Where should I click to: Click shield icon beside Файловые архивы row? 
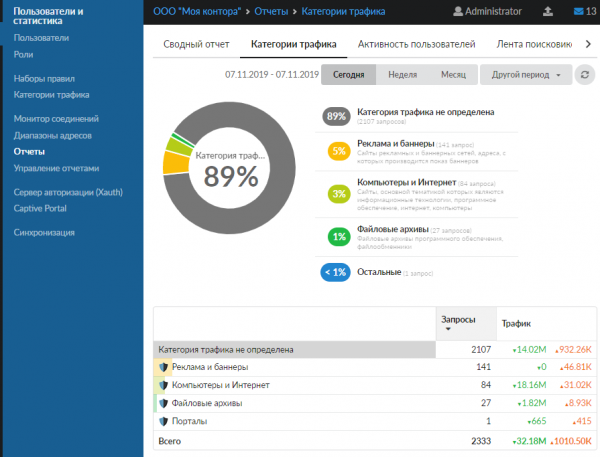tap(165, 403)
